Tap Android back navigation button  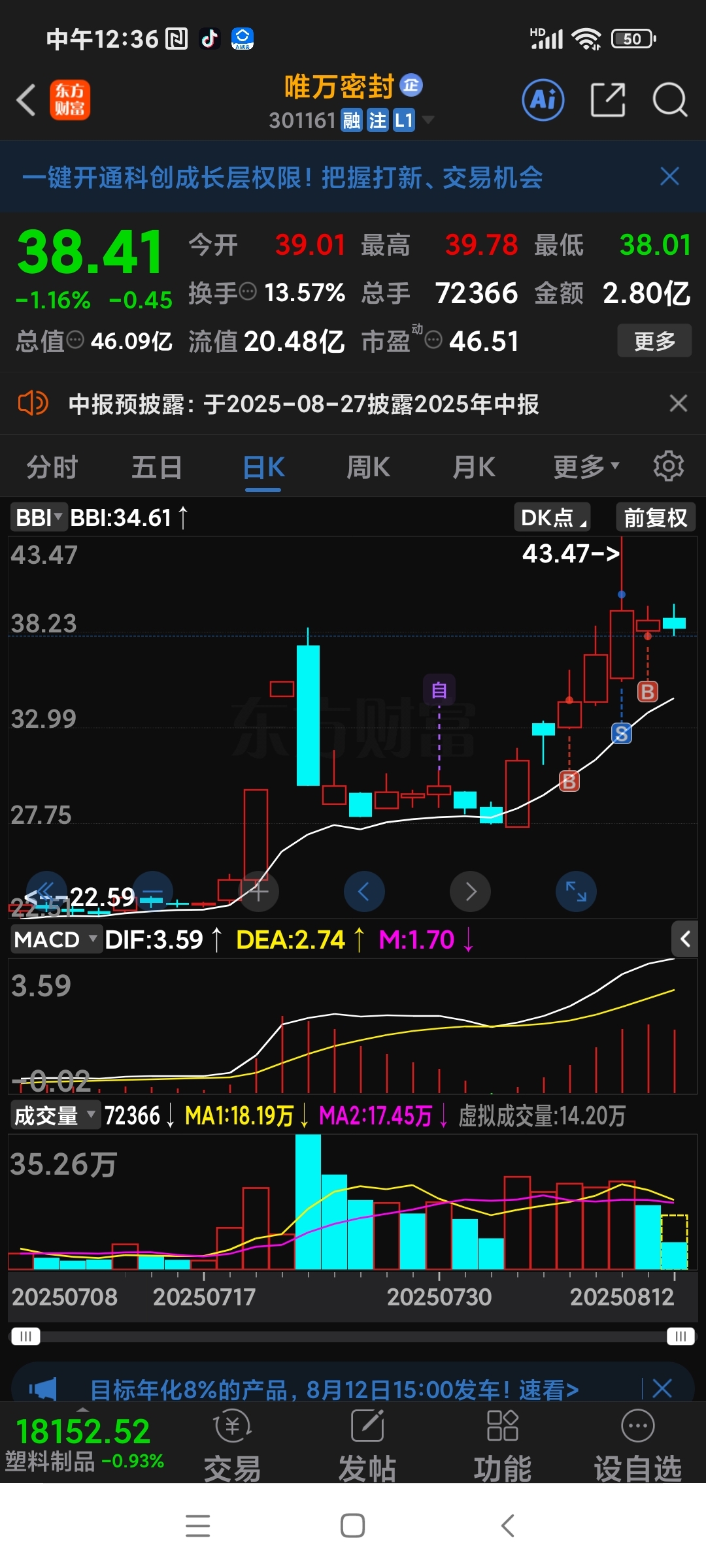508,1526
